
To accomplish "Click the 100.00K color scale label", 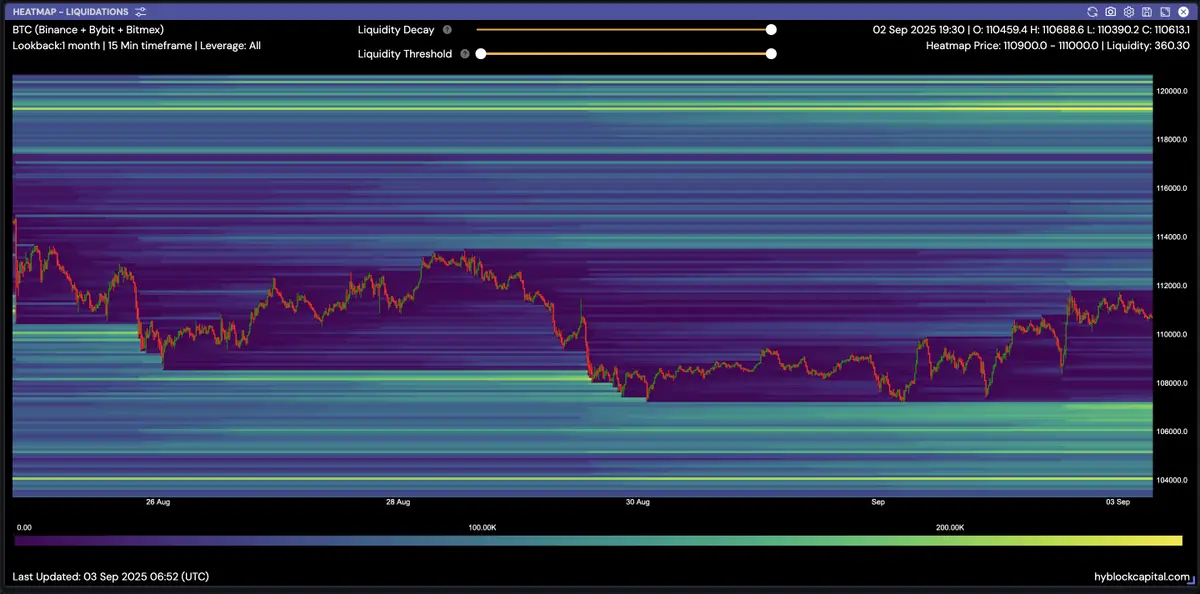I will coord(483,526).
